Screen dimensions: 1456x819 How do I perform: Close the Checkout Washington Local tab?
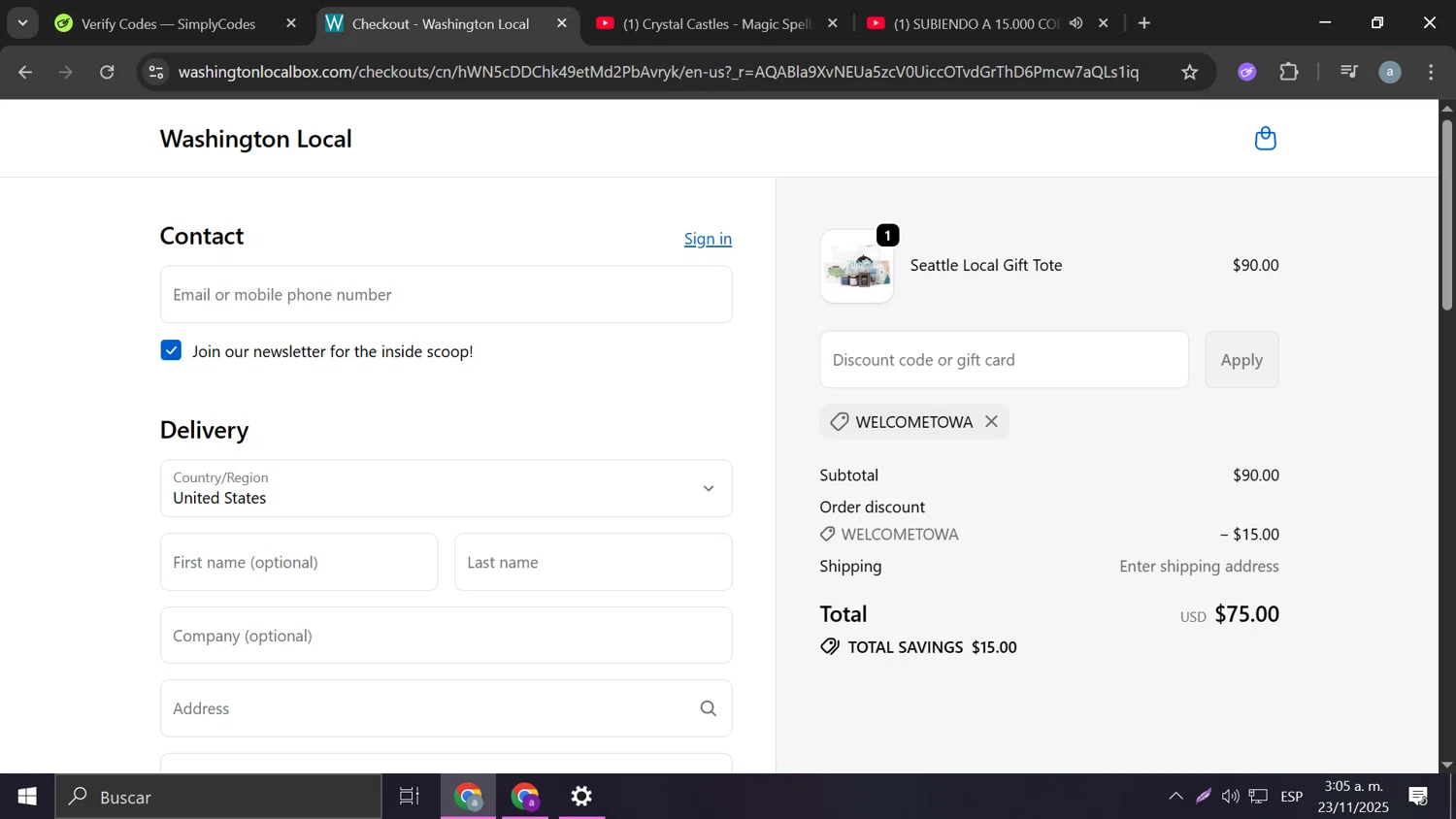tap(562, 23)
